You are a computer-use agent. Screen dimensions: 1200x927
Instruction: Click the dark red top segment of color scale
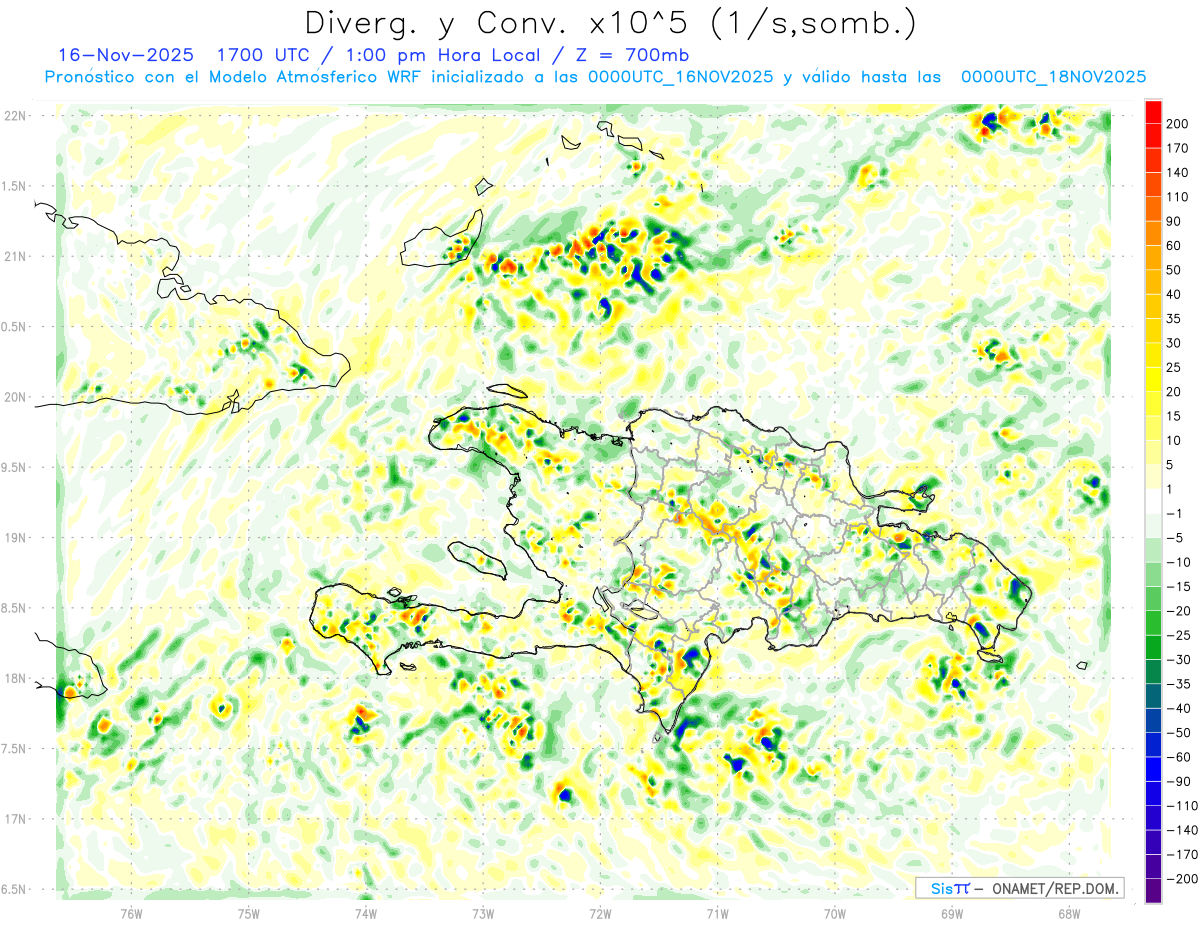[1153, 112]
